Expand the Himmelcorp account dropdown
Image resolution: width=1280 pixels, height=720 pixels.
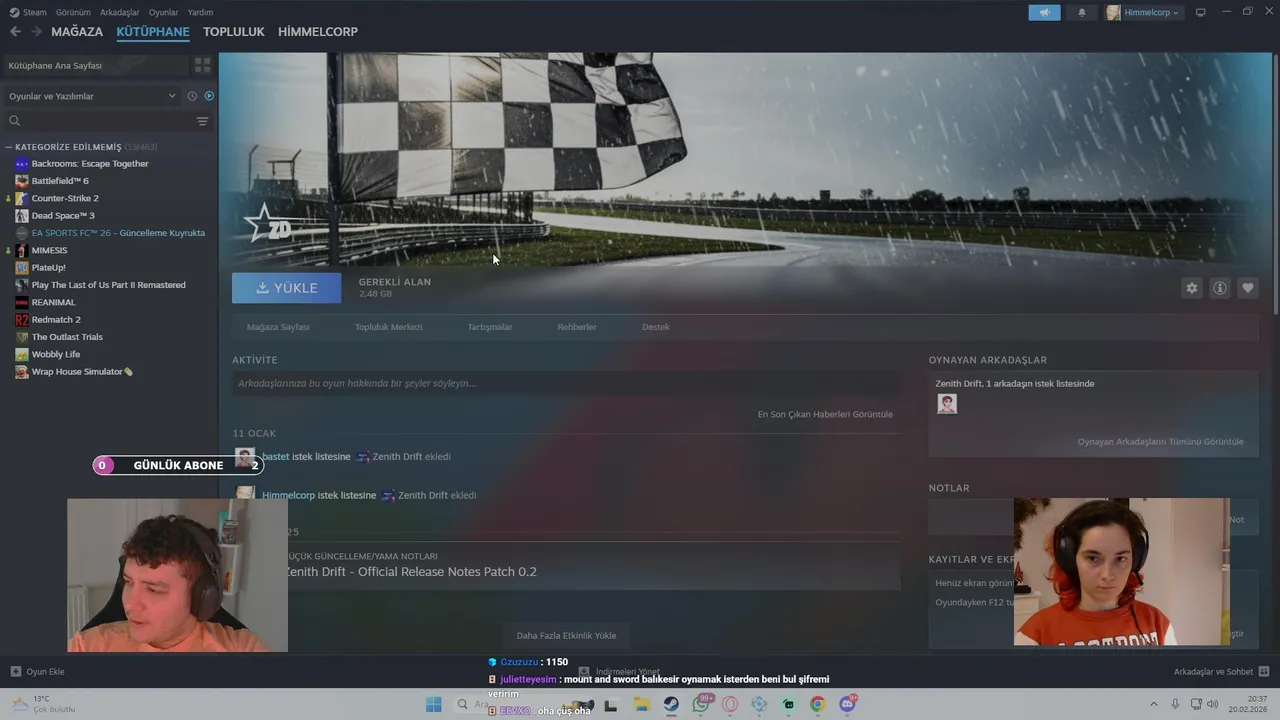(x=1143, y=12)
